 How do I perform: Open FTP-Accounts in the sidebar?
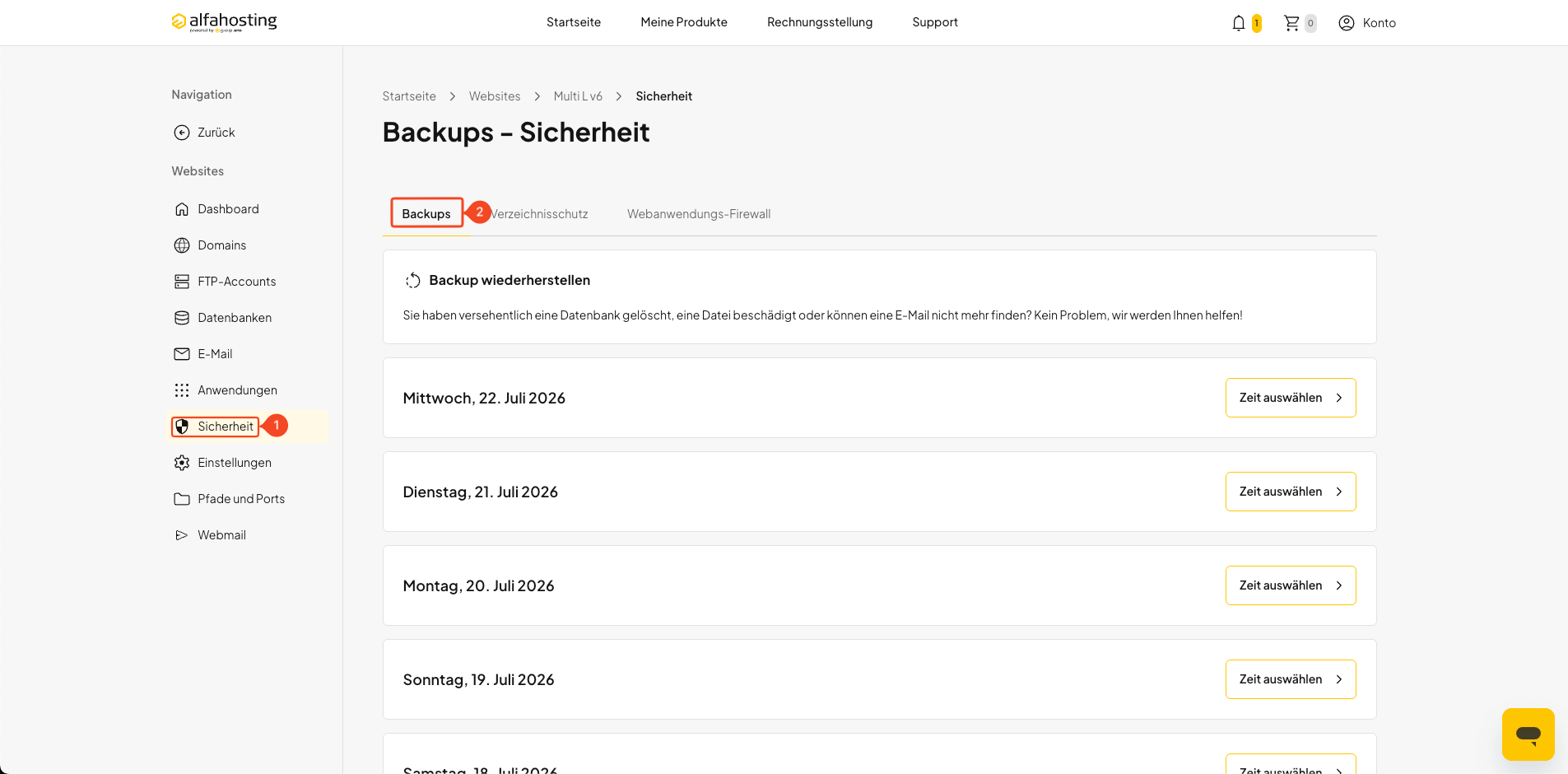[x=236, y=282]
